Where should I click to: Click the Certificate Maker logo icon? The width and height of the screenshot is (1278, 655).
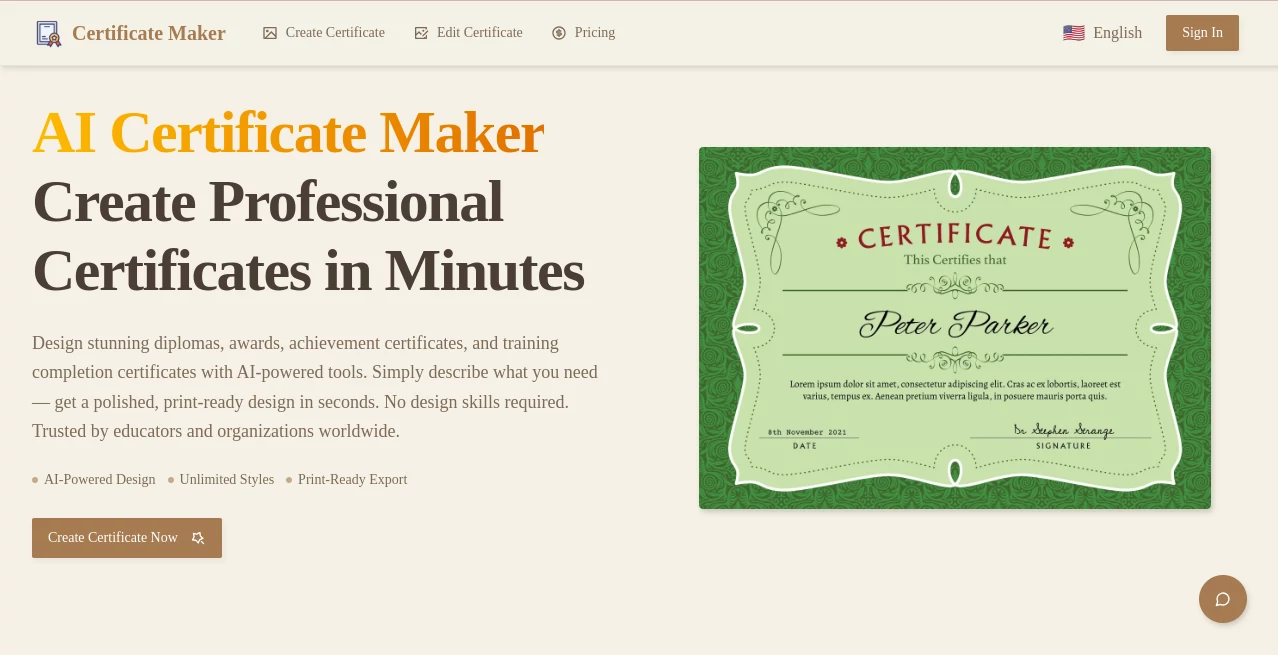48,33
